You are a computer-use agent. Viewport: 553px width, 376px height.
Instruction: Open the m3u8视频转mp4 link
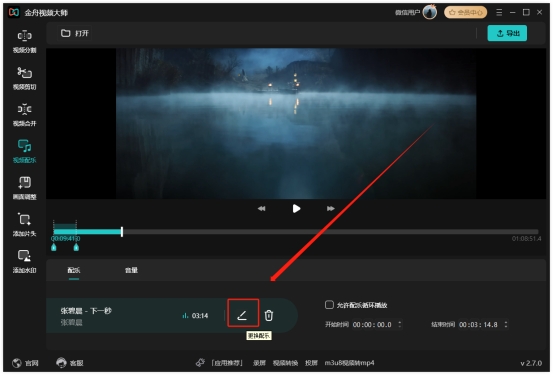[x=350, y=363]
